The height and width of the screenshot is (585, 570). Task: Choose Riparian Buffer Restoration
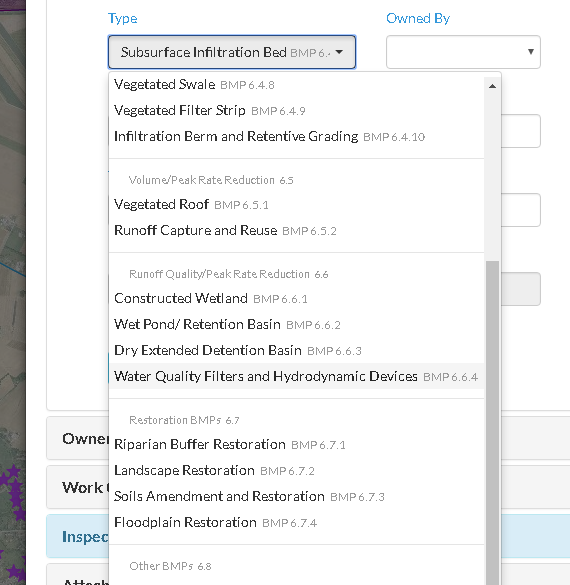[x=297, y=445]
